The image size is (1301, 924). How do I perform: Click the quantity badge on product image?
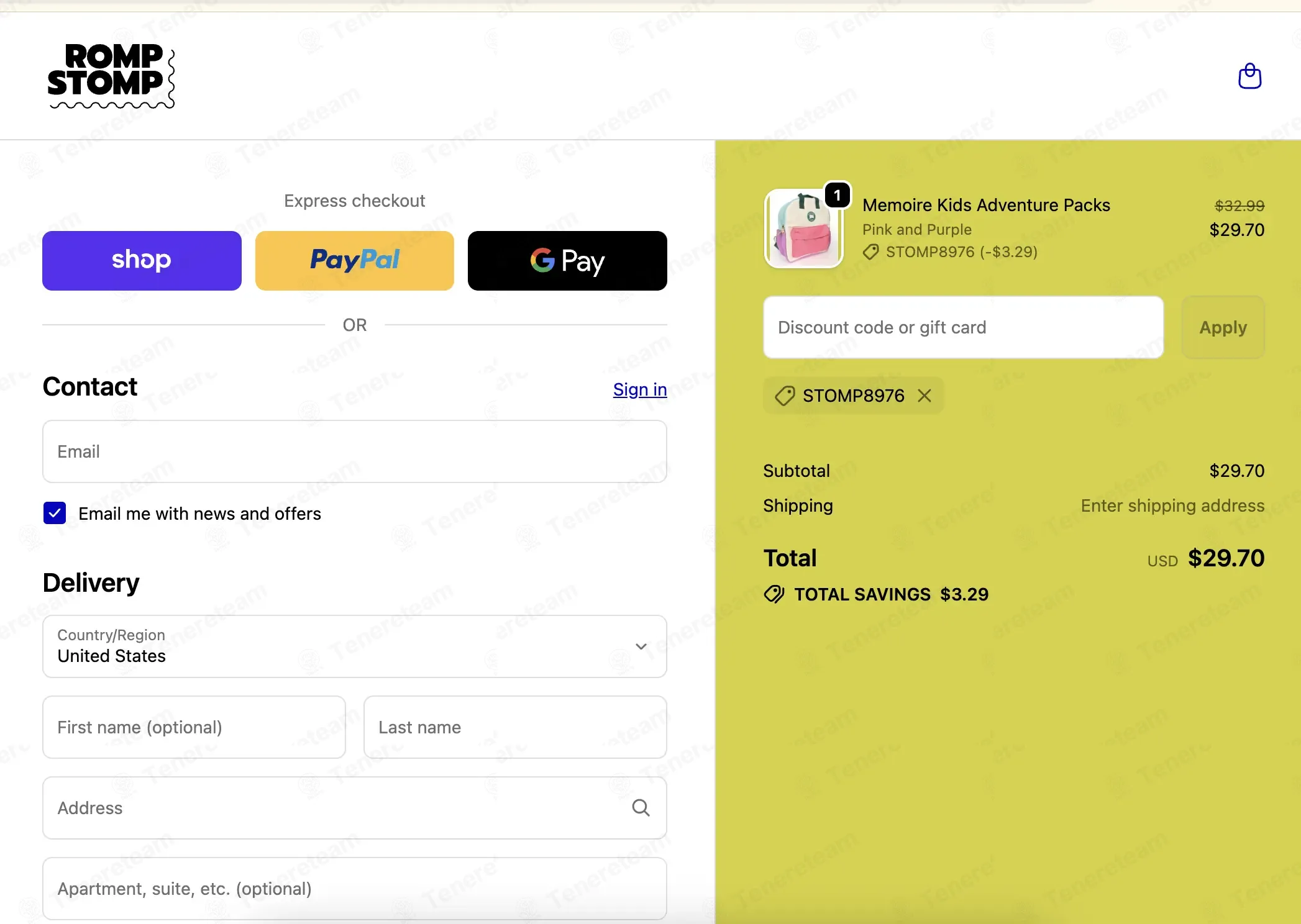(837, 196)
